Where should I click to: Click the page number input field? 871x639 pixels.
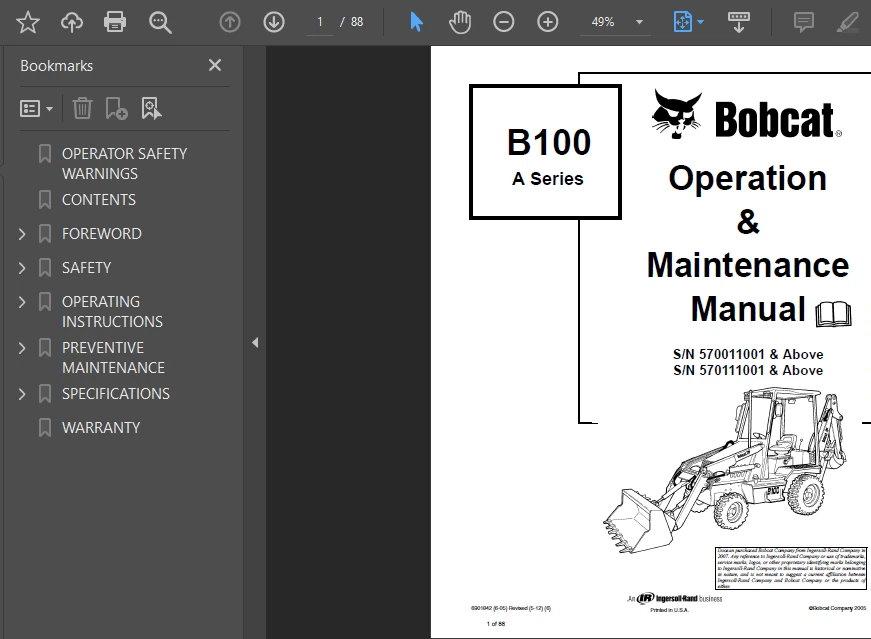319,21
